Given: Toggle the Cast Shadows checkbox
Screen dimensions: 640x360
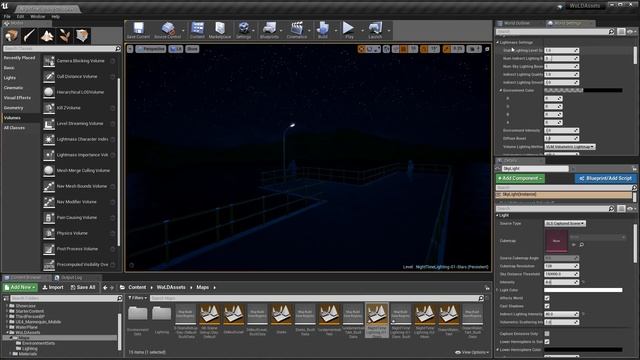Looking at the screenshot, I should coord(547,306).
